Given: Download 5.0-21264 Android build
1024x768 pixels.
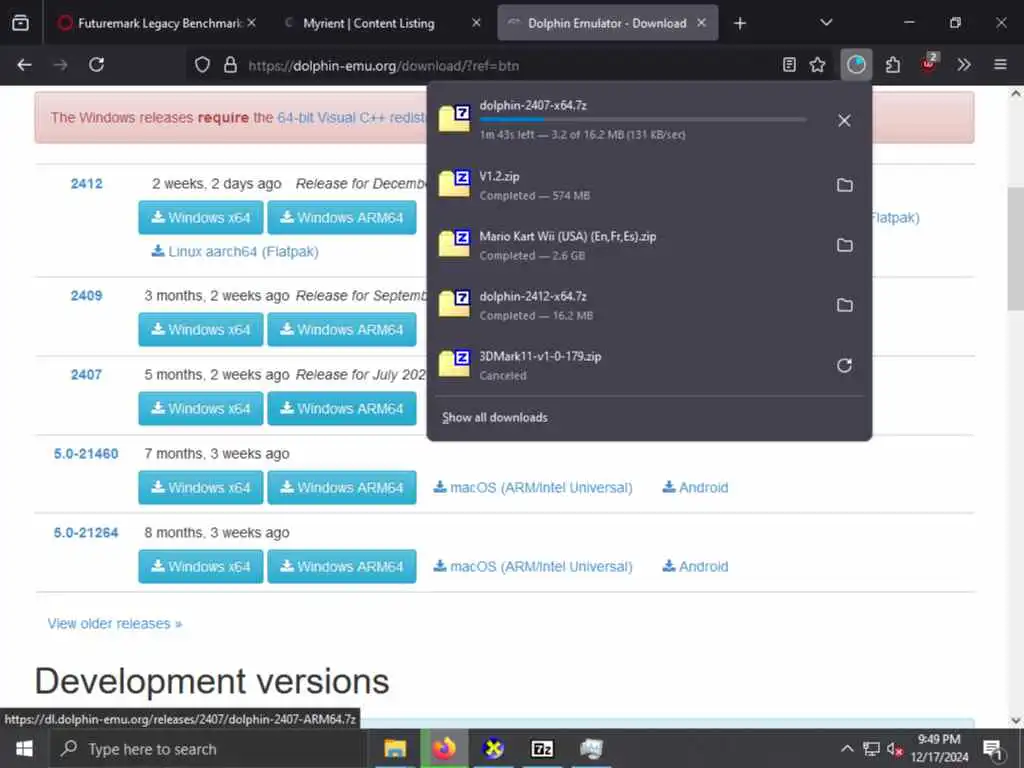Looking at the screenshot, I should (695, 566).
